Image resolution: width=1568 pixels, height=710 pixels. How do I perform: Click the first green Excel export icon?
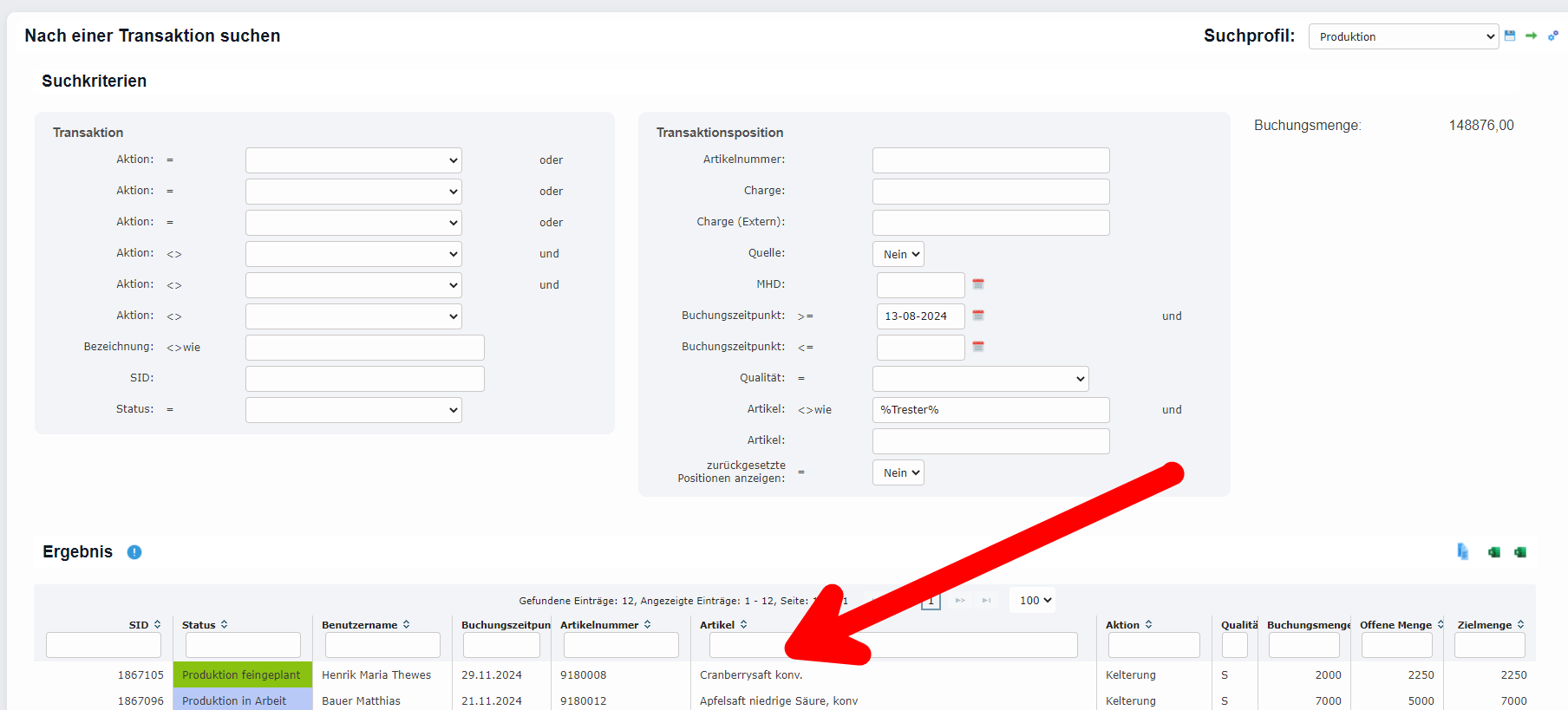pyautogui.click(x=1494, y=552)
